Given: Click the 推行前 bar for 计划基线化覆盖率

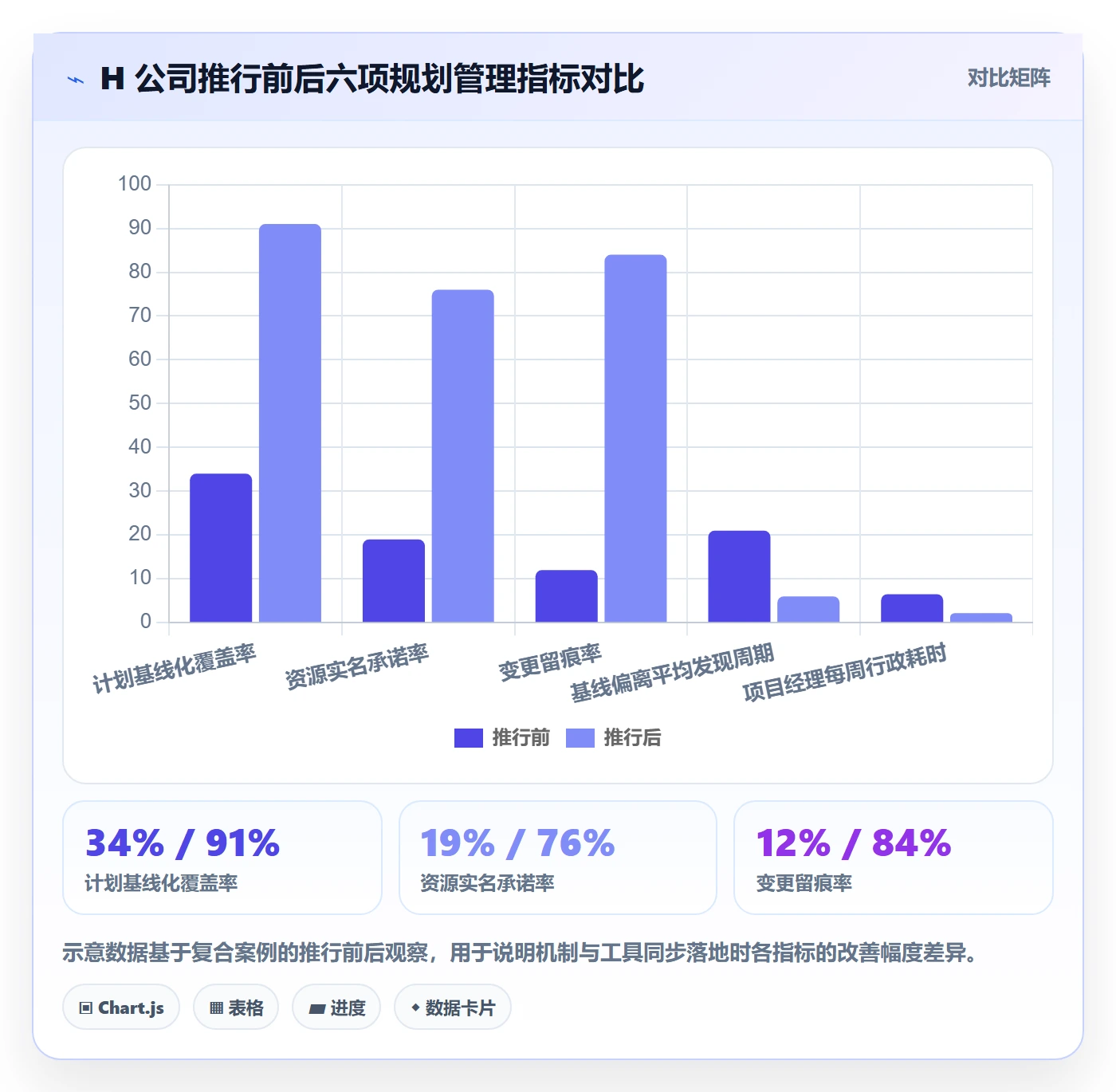Looking at the screenshot, I should (221, 548).
